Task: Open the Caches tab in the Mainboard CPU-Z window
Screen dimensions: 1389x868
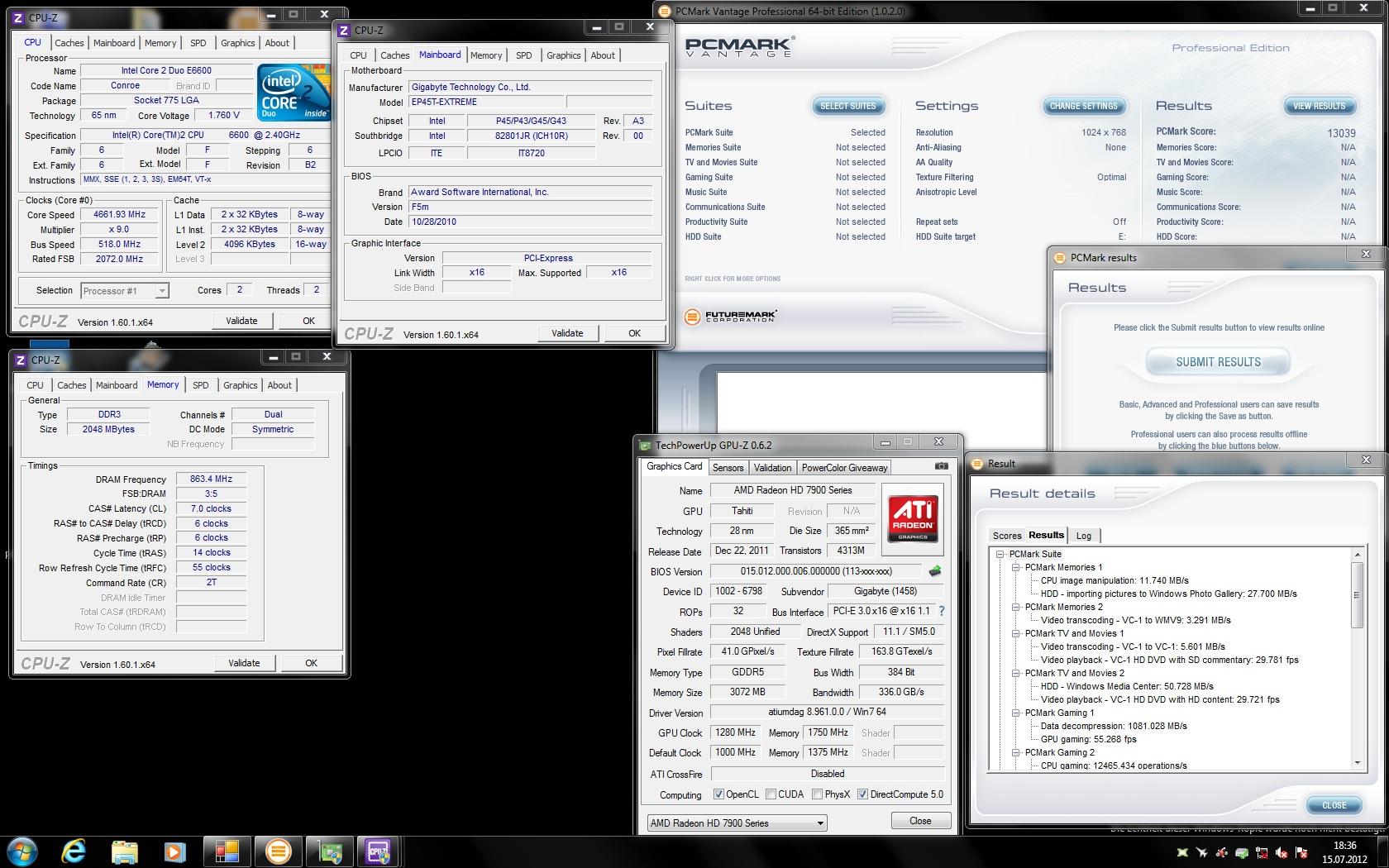Action: point(394,55)
